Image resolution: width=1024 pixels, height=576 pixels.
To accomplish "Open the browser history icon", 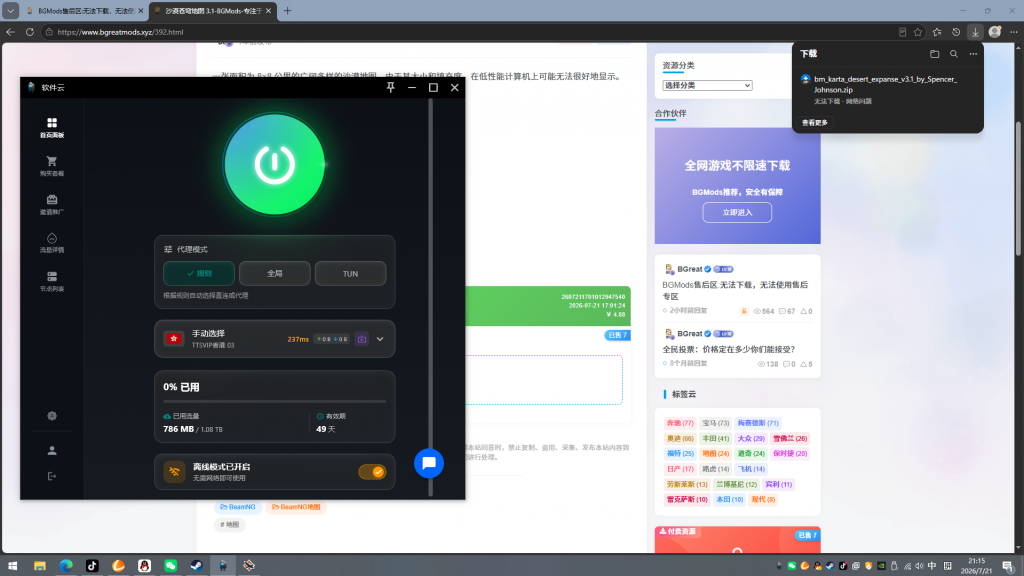I will pyautogui.click(x=956, y=32).
